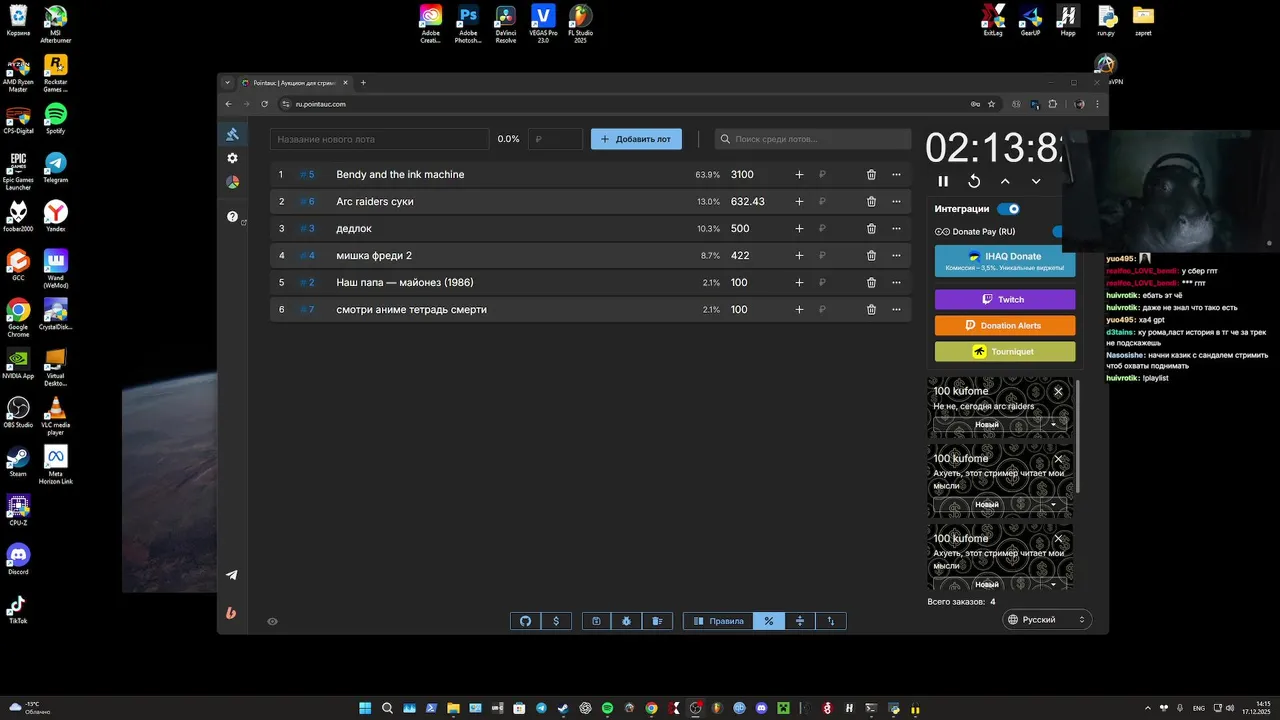Click the bug report icon
This screenshot has height=720, width=1280.
pyautogui.click(x=627, y=621)
